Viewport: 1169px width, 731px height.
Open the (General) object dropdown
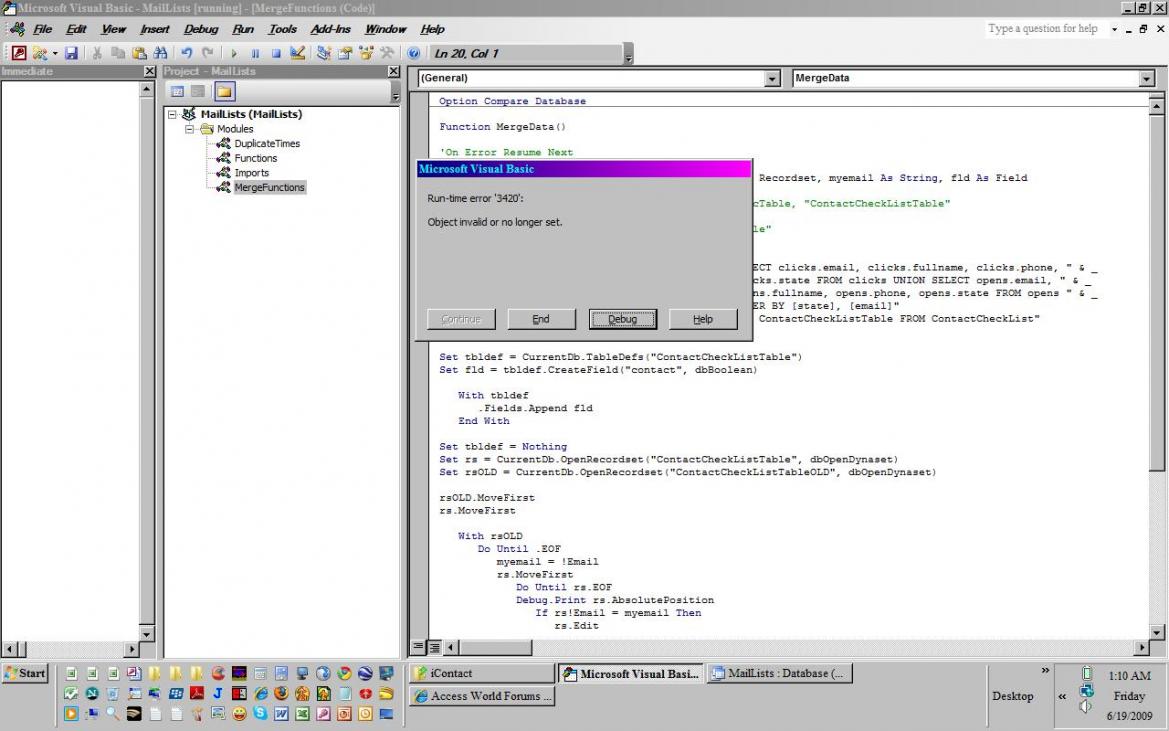[772, 78]
